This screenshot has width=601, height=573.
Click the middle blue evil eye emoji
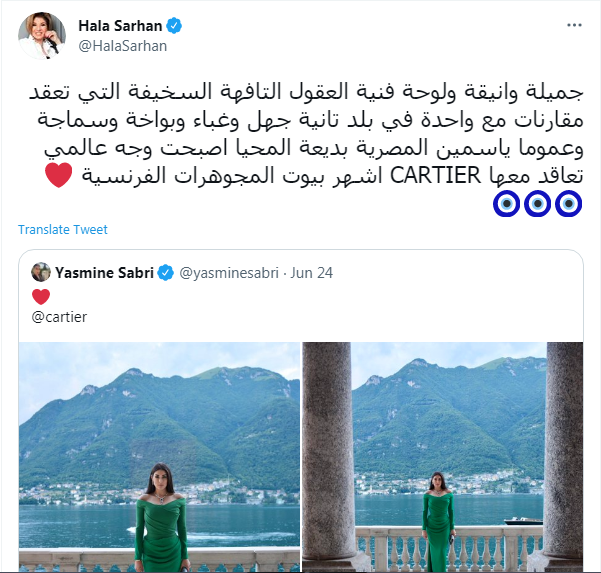[537, 204]
